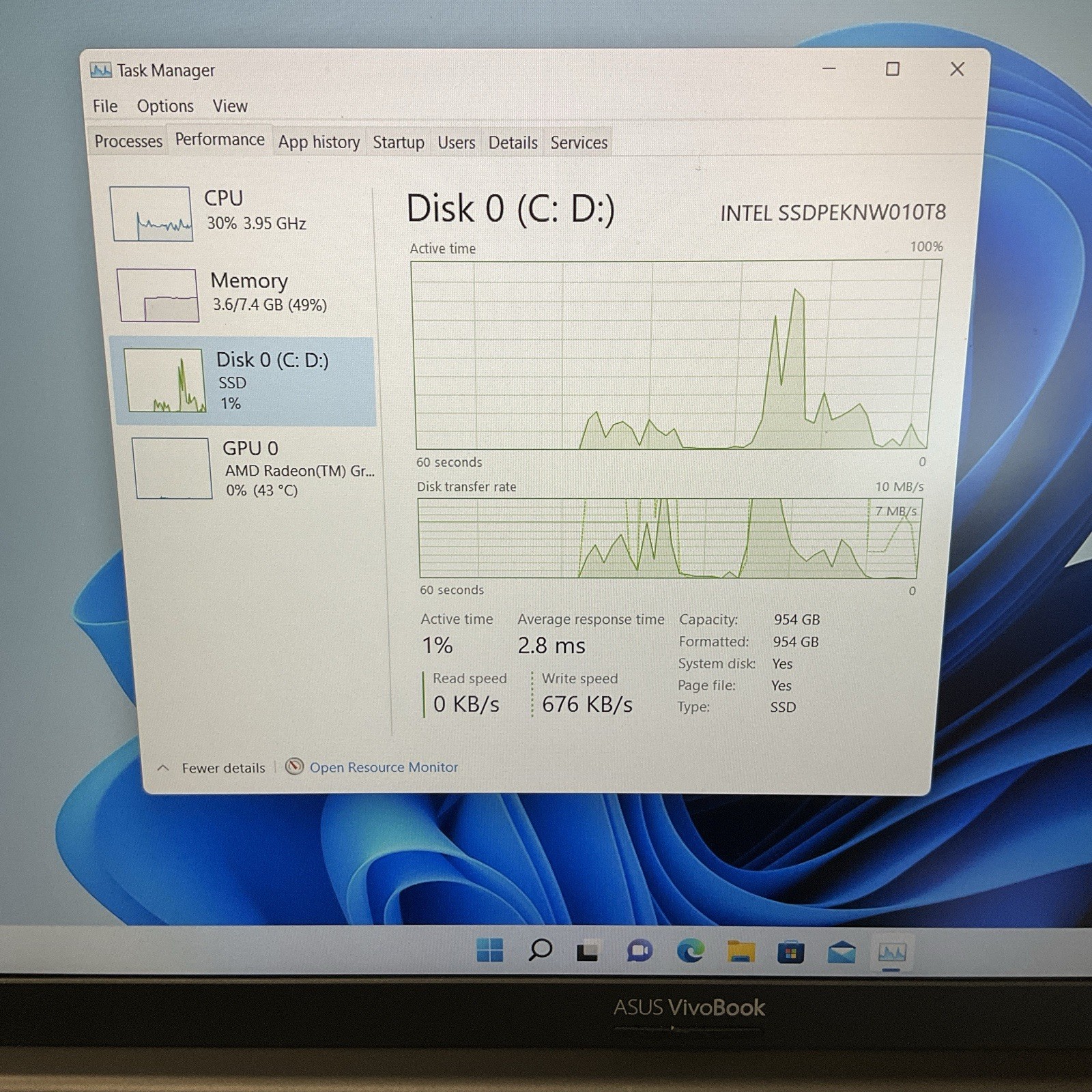
Task: Select Disk 0 (C: D:) in sidebar
Action: 244,381
